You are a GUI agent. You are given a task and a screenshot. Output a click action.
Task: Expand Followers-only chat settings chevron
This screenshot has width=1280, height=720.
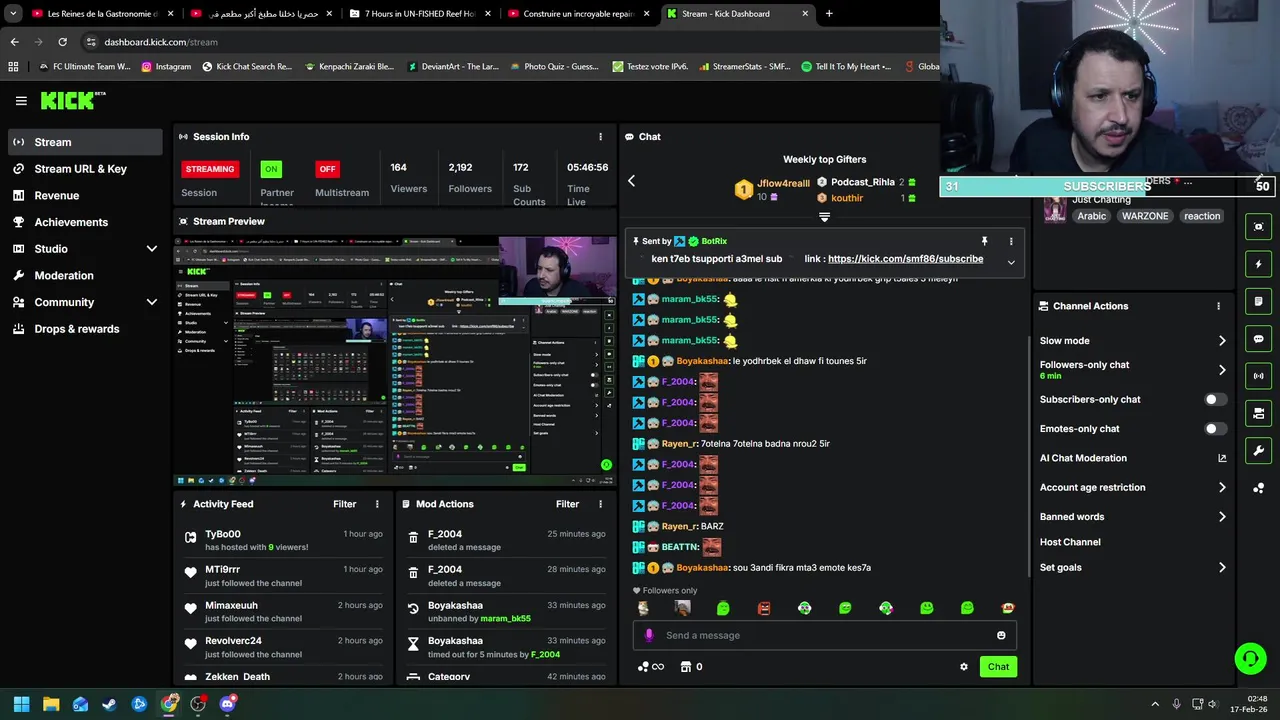tap(1222, 370)
